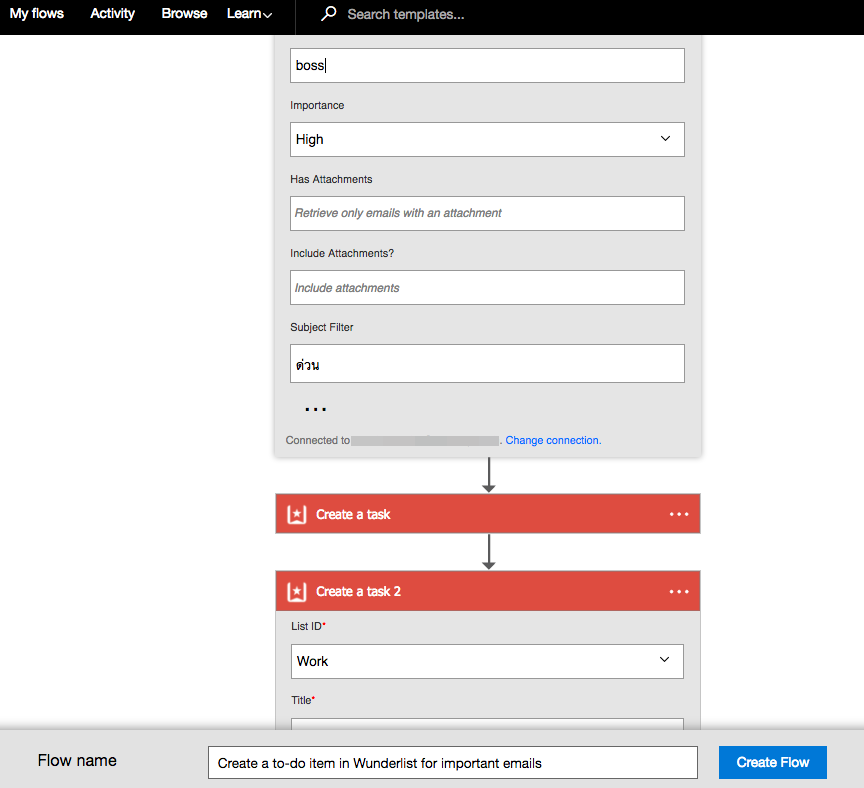
Task: Open the Browse page
Action: coord(184,14)
